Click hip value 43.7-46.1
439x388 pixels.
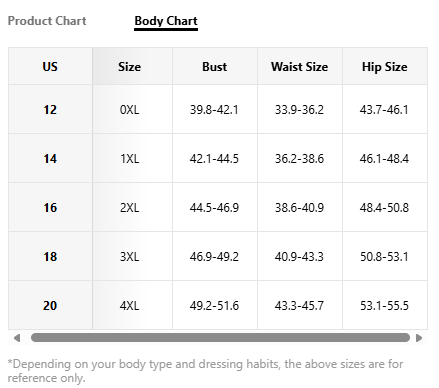[x=385, y=109]
